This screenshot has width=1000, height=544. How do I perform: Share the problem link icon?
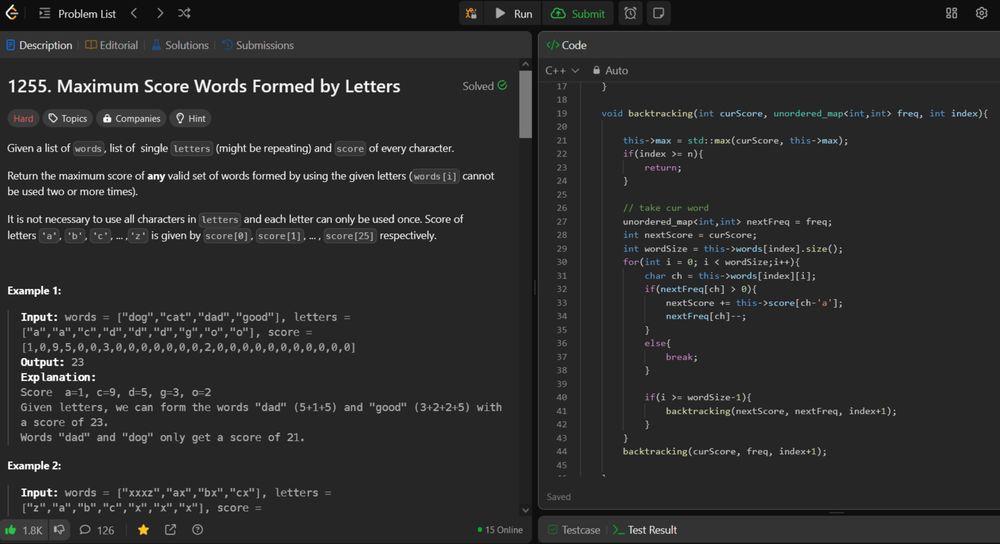pyautogui.click(x=170, y=530)
